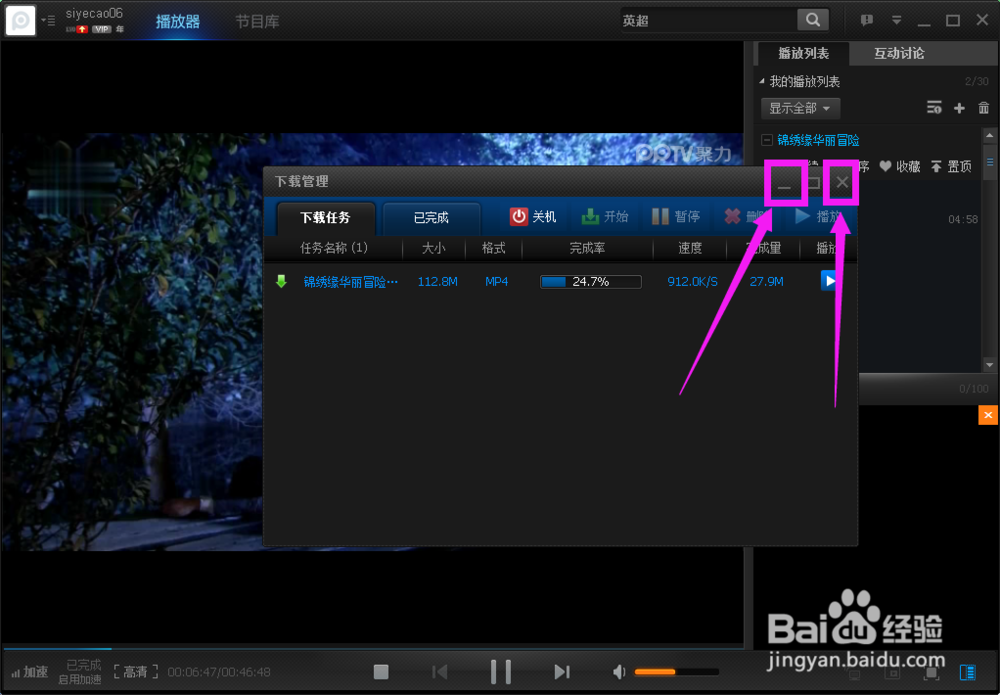The height and width of the screenshot is (695, 1000).
Task: Open the 节目库 program library
Action: [x=257, y=19]
